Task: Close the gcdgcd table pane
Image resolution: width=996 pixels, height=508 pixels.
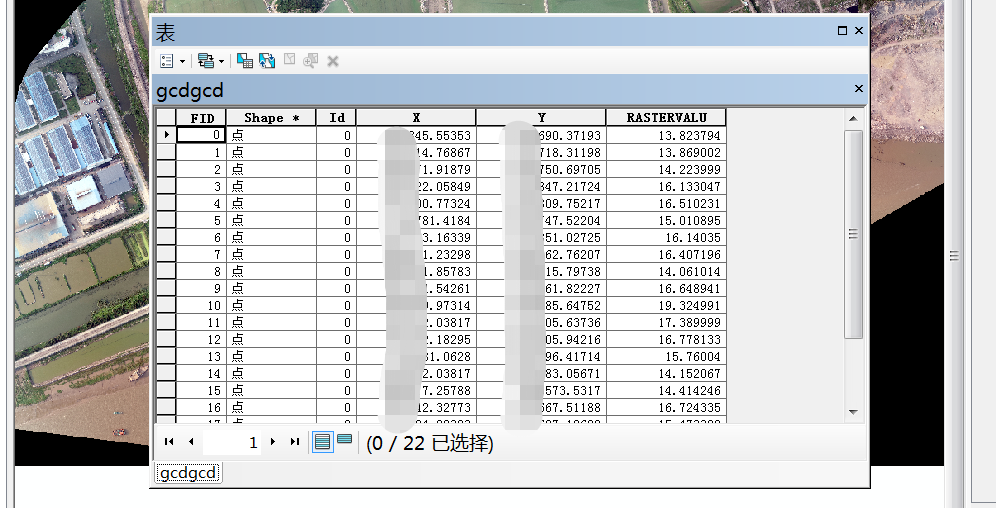Action: click(858, 89)
